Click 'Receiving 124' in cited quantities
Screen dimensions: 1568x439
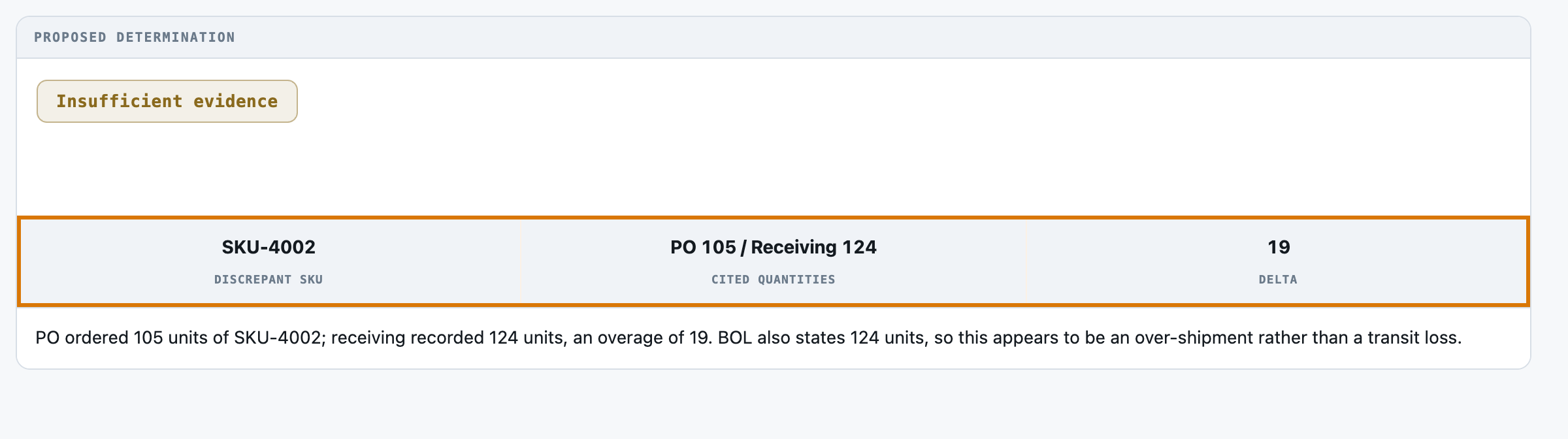[x=813, y=247]
